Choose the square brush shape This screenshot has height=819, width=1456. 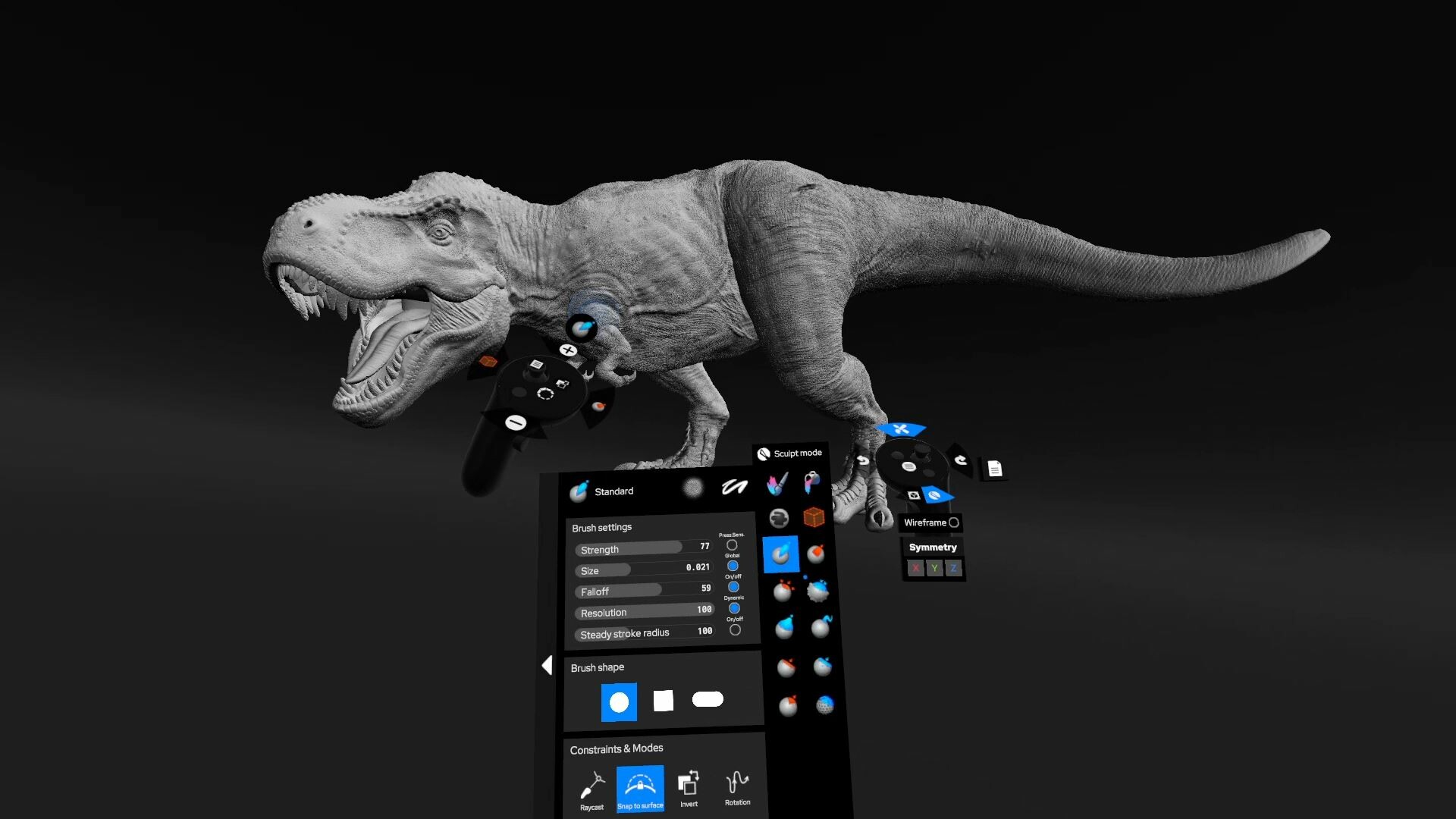point(664,701)
